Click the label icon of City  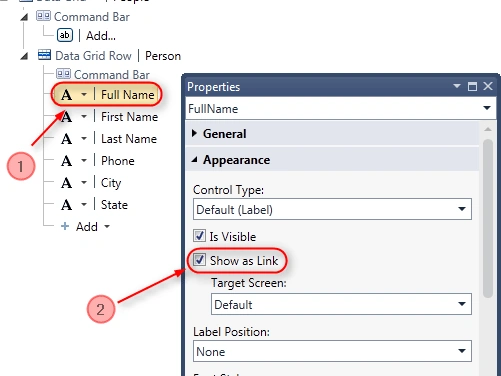pos(66,183)
